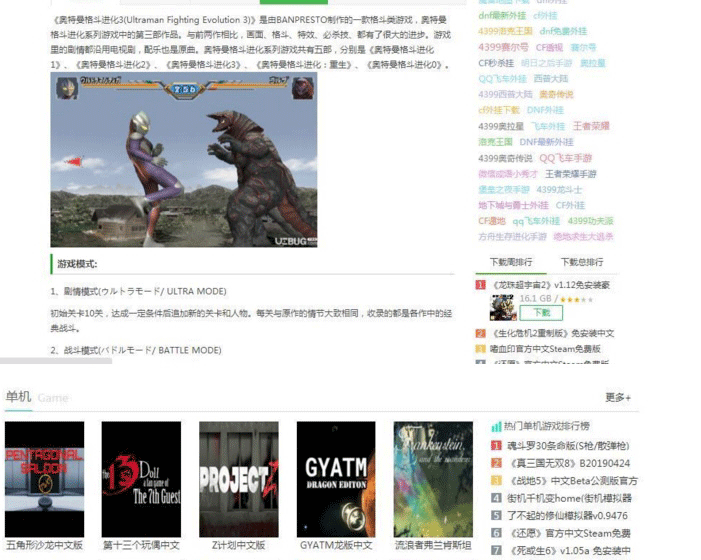Click the 2、战斗模式 BATTLE MODE line
The height and width of the screenshot is (560, 701).
click(136, 350)
